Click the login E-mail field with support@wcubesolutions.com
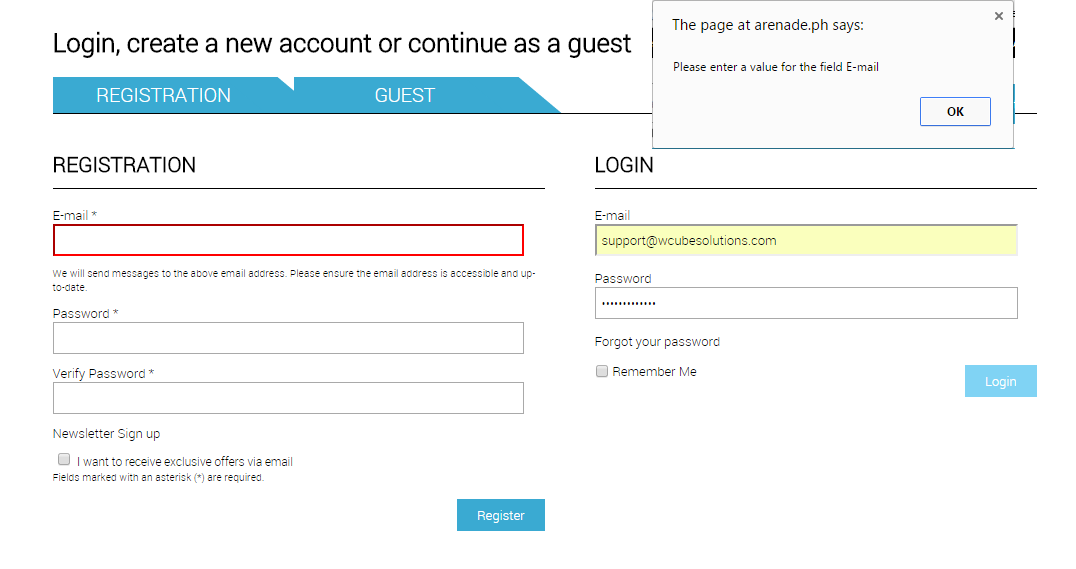The width and height of the screenshot is (1076, 569). (x=805, y=241)
